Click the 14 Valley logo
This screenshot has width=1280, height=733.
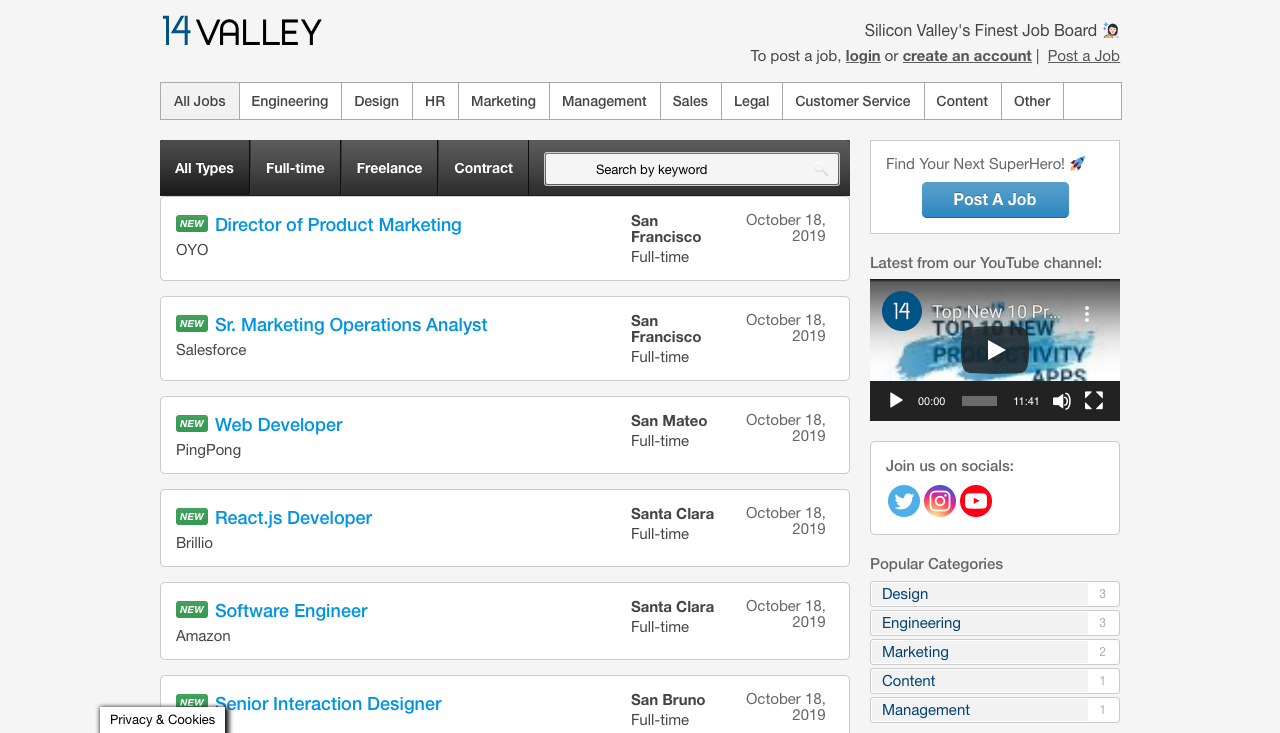click(241, 31)
